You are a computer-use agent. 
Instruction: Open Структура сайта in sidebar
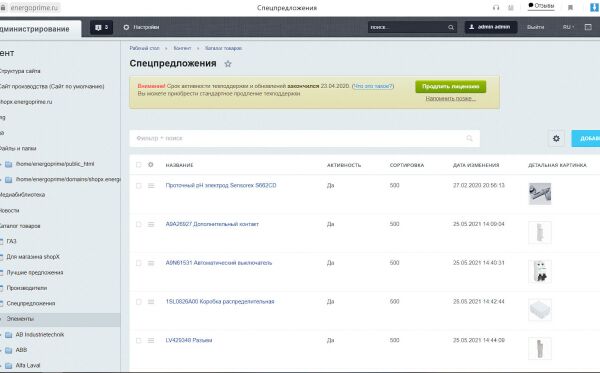pos(20,71)
